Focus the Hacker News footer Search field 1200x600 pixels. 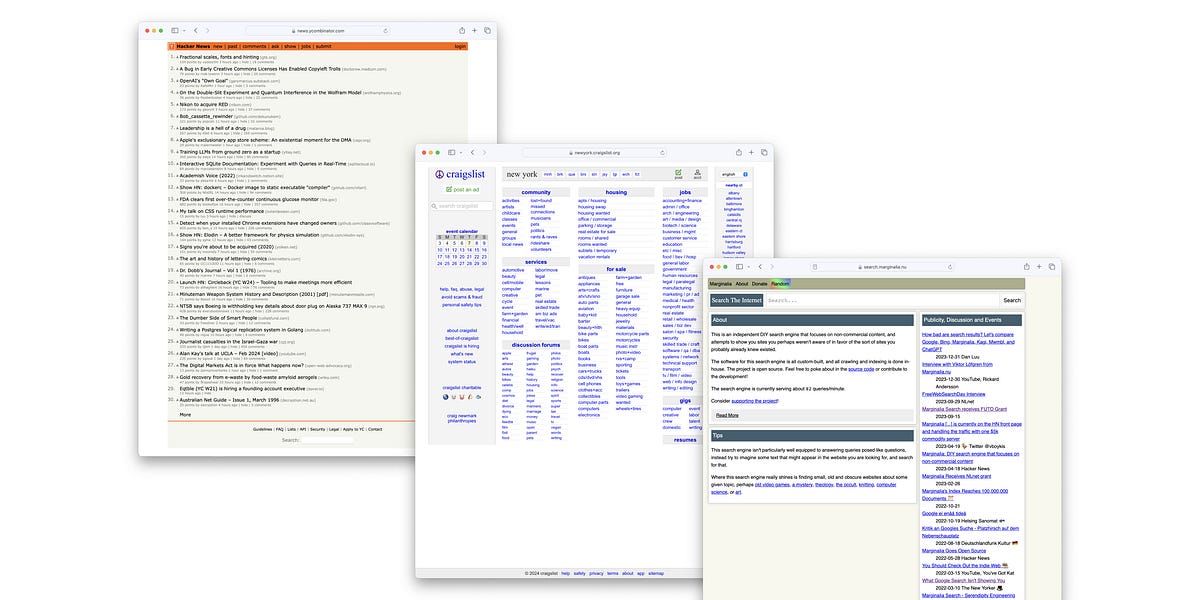tap(325, 439)
